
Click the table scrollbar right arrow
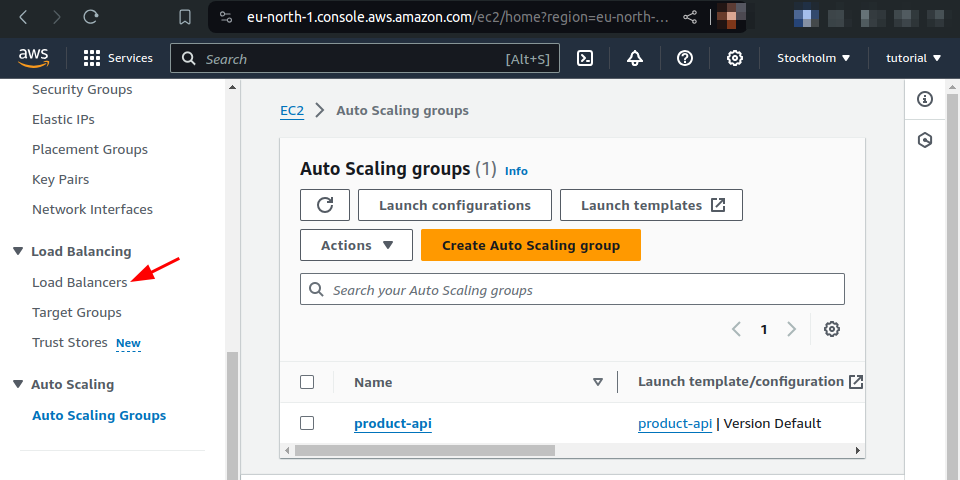click(858, 451)
